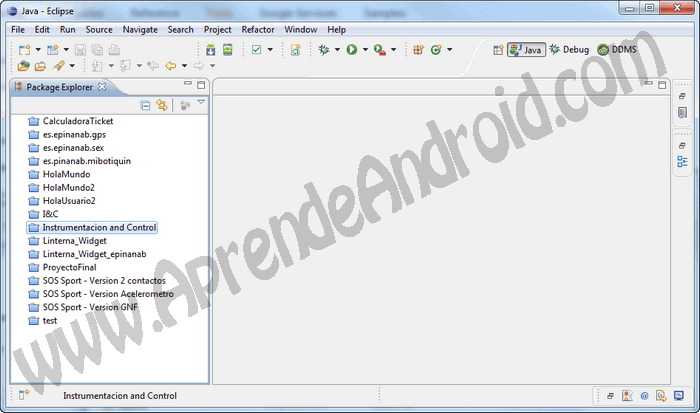Click the Run External Tools icon
Viewport: 700px width, 413px height.
pos(380,50)
